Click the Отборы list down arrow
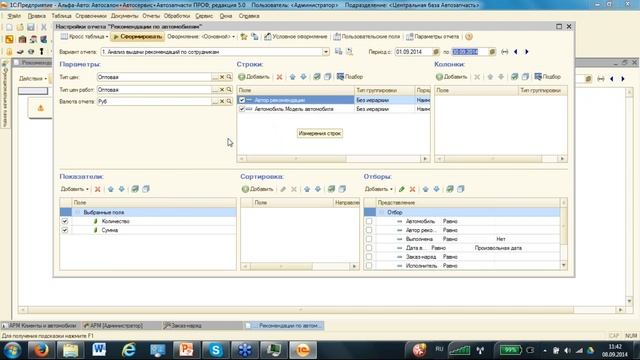Screen dimensions: 640x360 [x=564, y=265]
